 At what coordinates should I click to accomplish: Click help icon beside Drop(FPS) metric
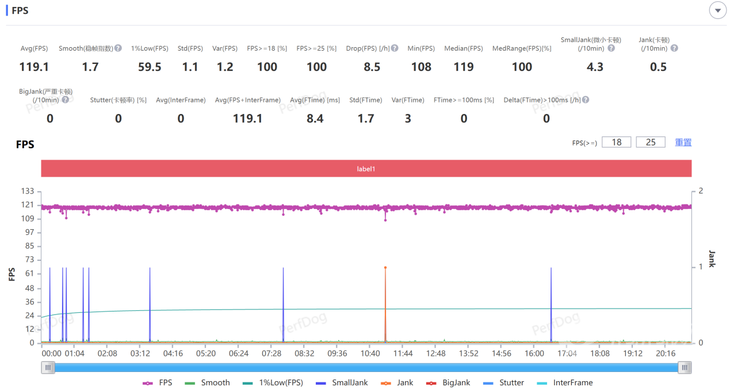click(394, 48)
